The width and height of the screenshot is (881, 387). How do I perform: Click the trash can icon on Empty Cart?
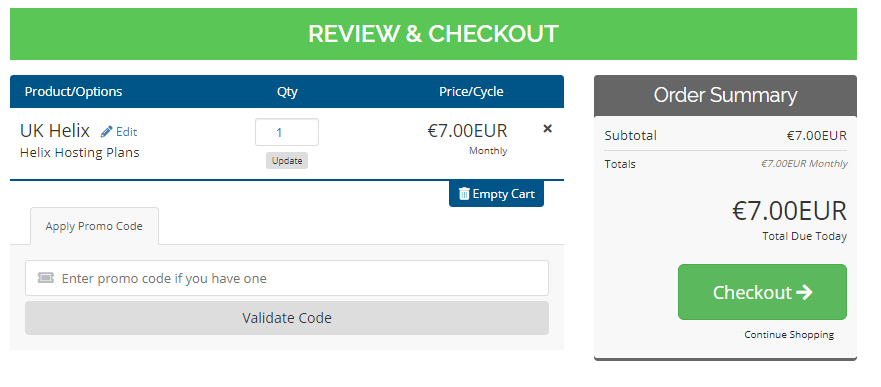(464, 194)
